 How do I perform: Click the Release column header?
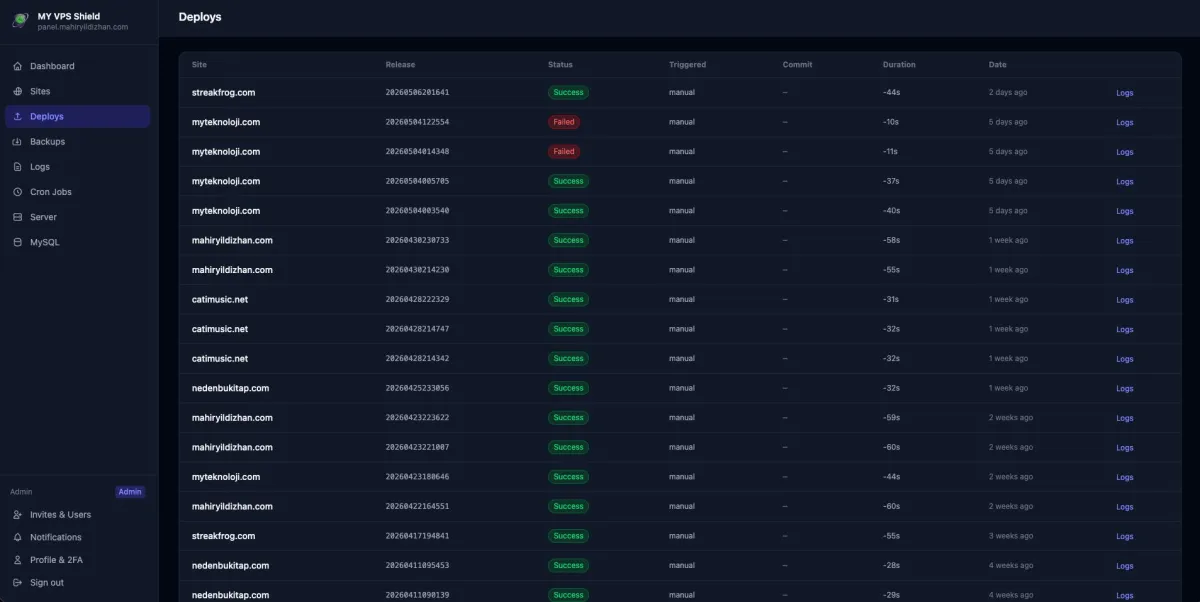pos(400,65)
